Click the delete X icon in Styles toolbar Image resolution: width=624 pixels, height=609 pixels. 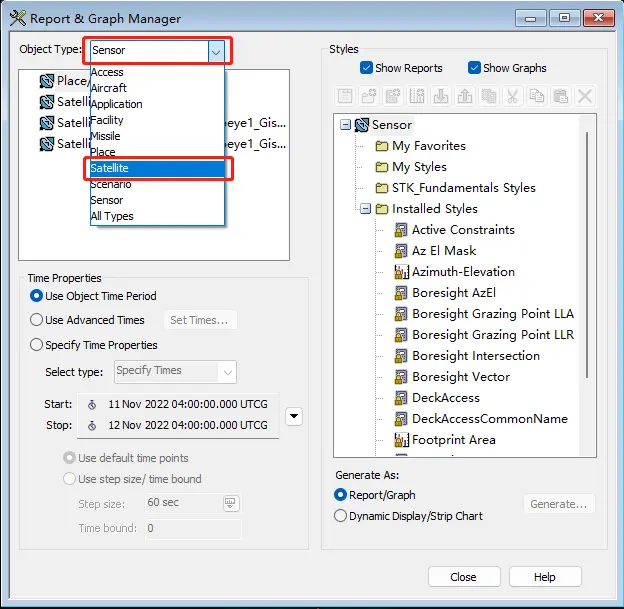(x=585, y=97)
